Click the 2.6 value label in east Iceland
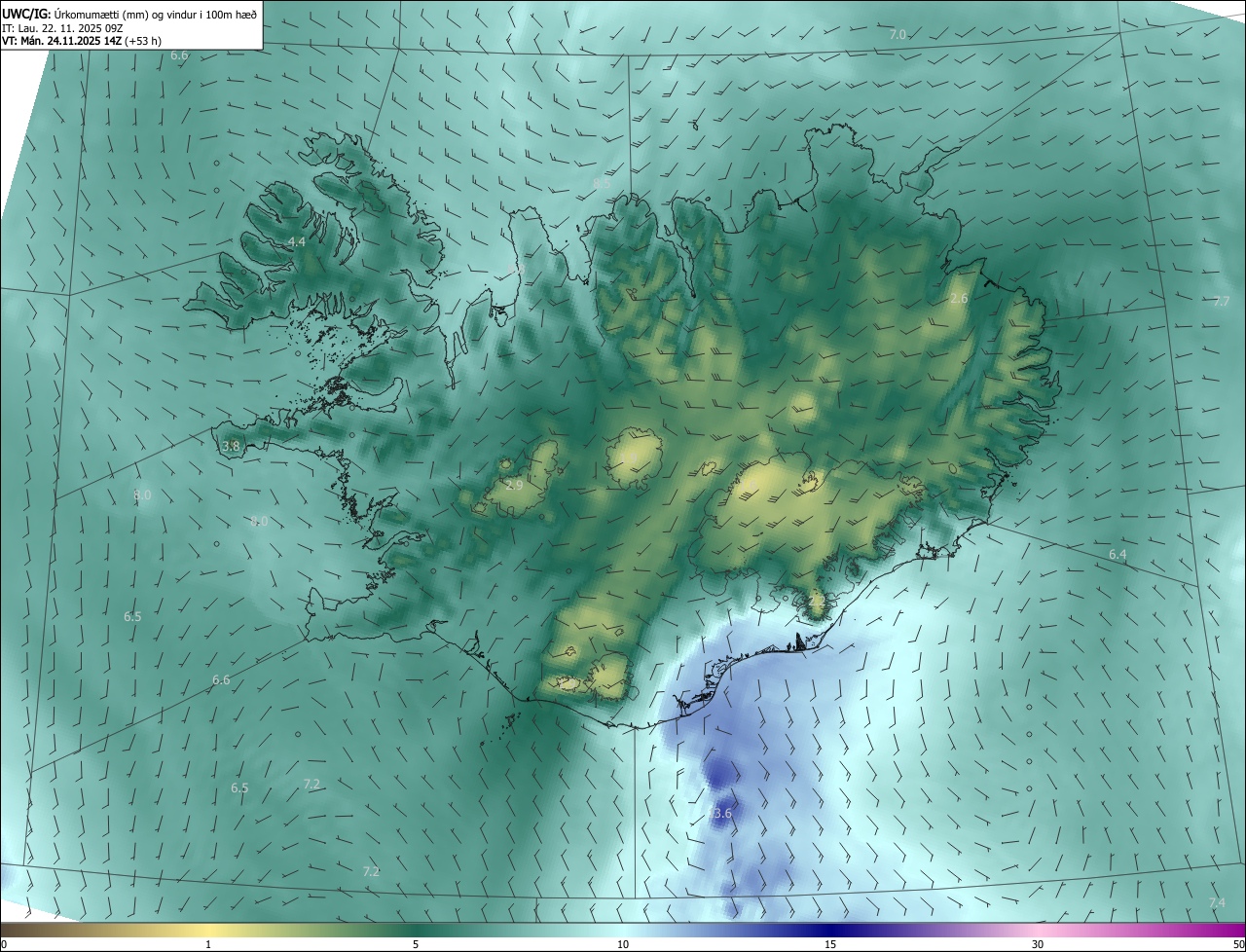This screenshot has width=1246, height=952. coord(959,298)
